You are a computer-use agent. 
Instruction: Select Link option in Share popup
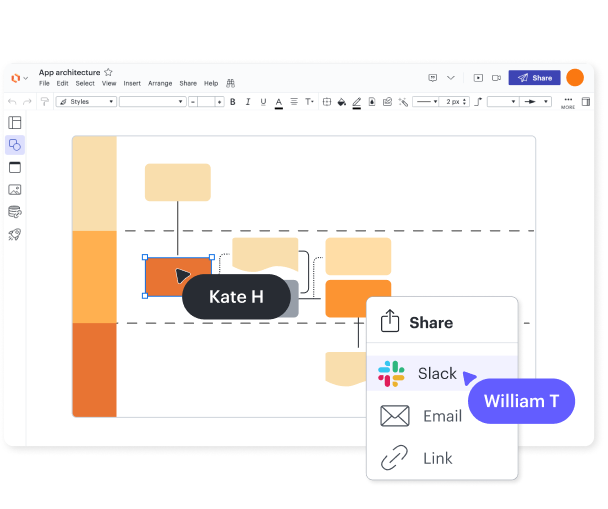436,458
